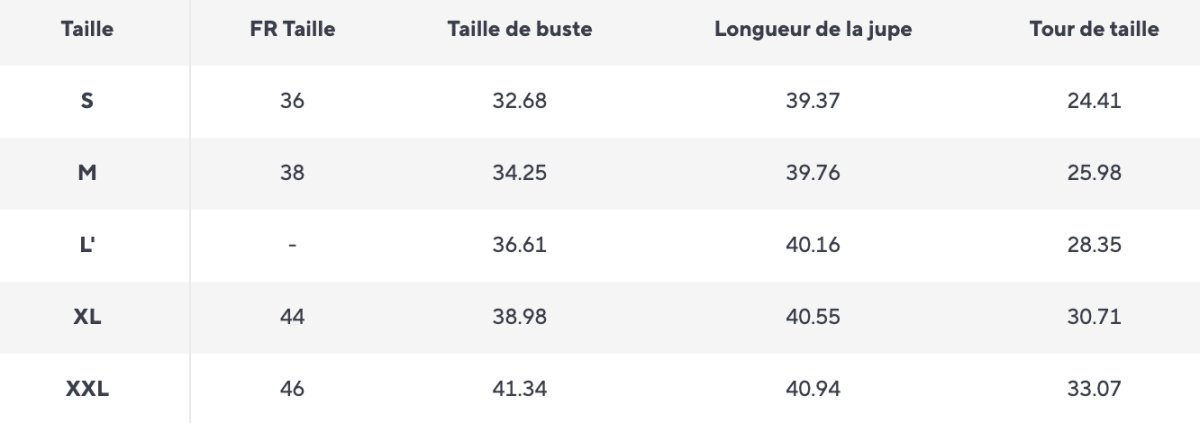The height and width of the screenshot is (423, 1200).
Task: Select bust value 36.61
Action: pyautogui.click(x=519, y=245)
